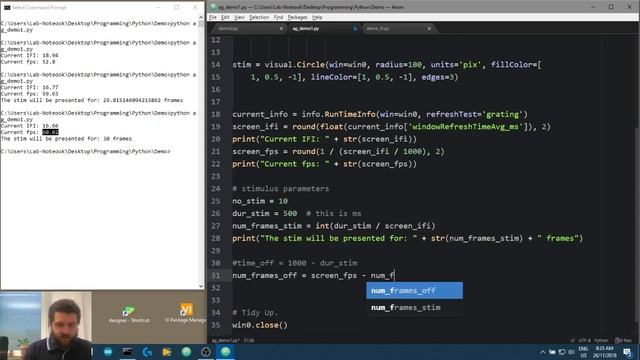Open Command Prompt from the taskbar
640x360 pixels.
(x=127, y=352)
